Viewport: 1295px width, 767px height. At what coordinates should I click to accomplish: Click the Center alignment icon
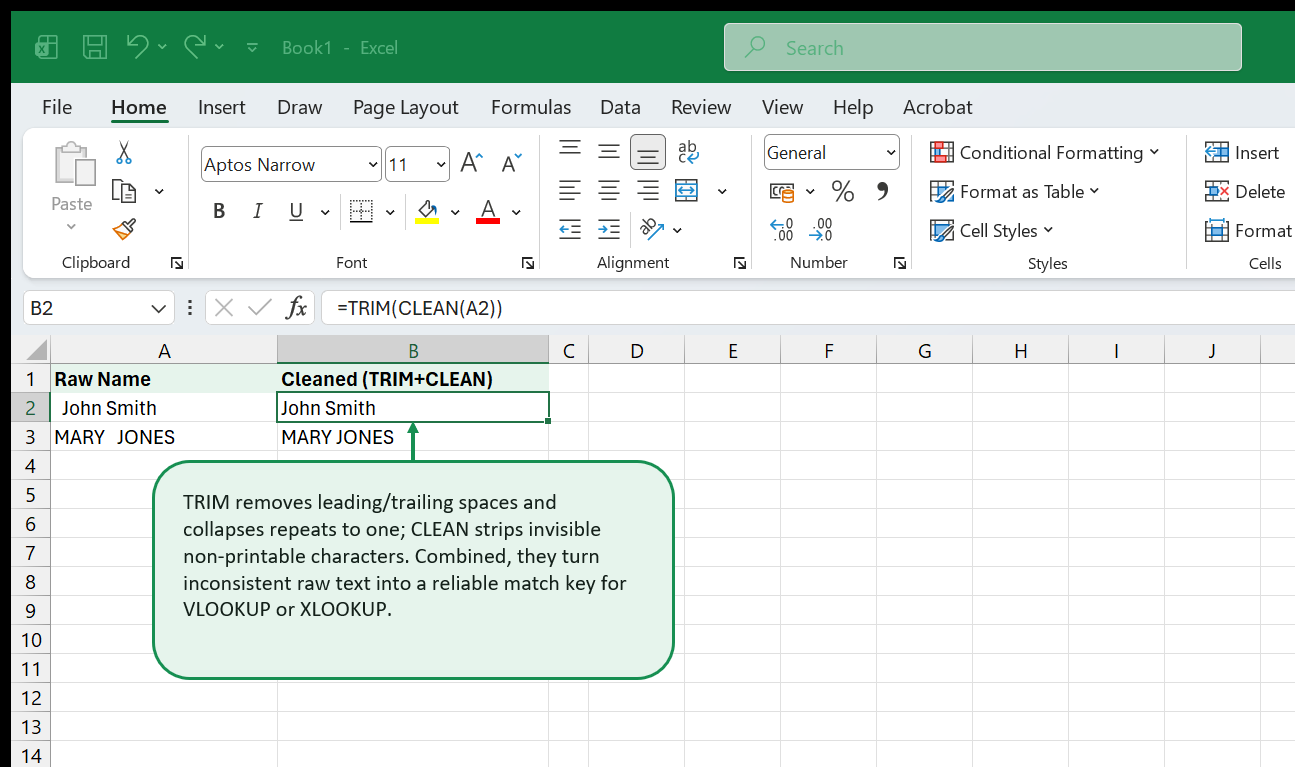(609, 190)
